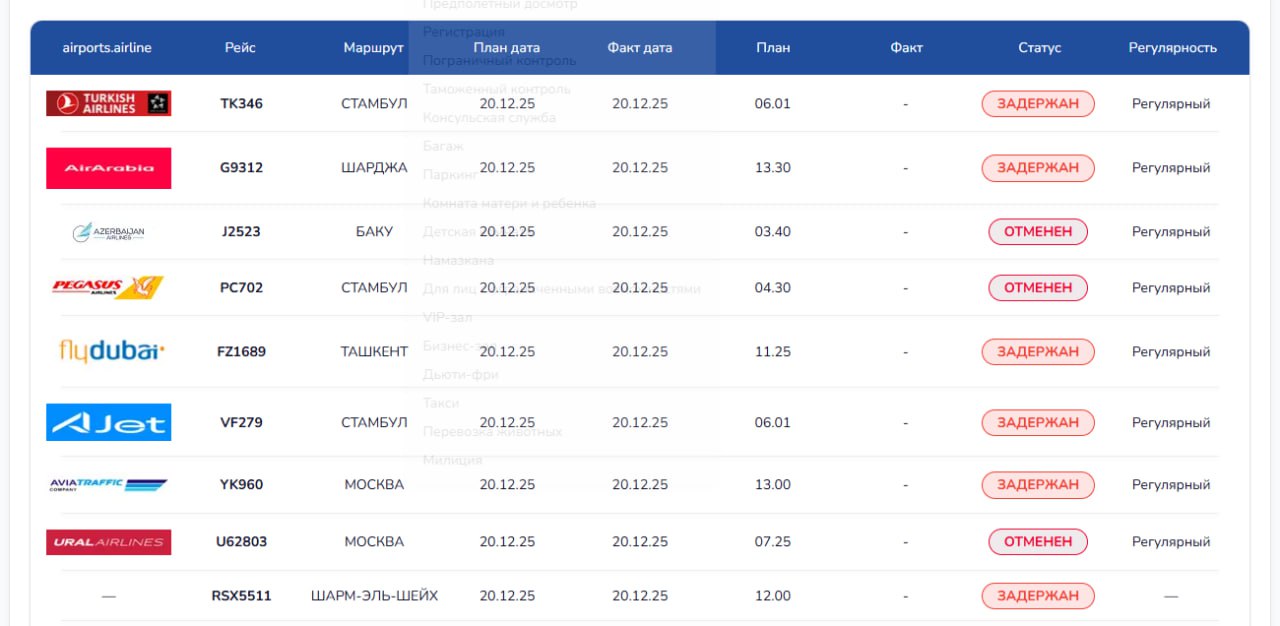Click the Маршрут column header

pyautogui.click(x=373, y=48)
